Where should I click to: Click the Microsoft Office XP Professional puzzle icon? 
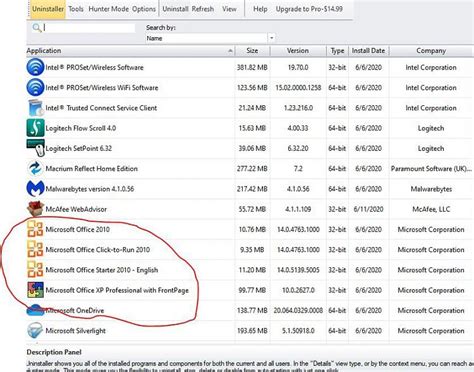click(x=35, y=290)
